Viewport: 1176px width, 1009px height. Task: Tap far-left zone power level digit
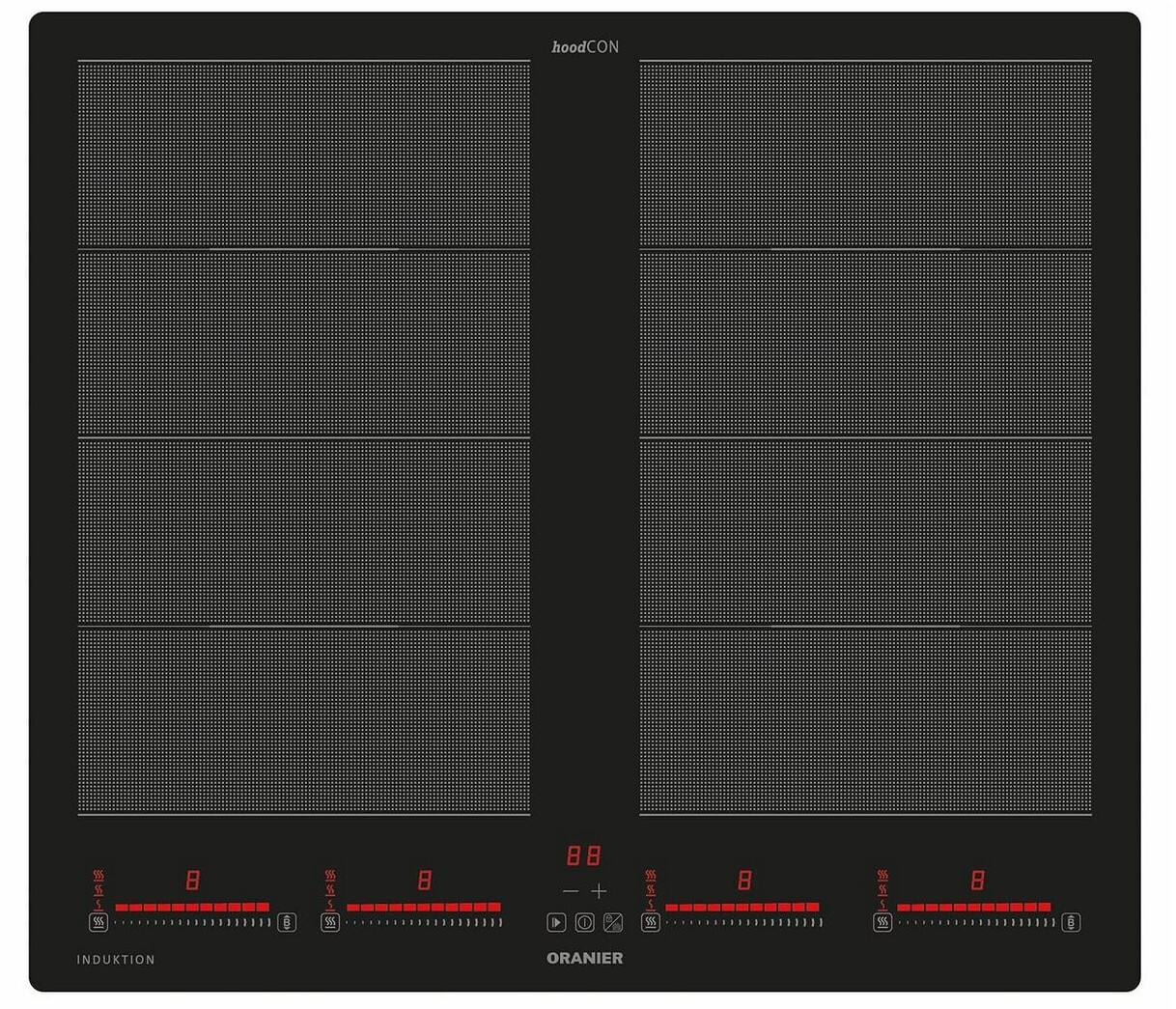click(x=193, y=880)
